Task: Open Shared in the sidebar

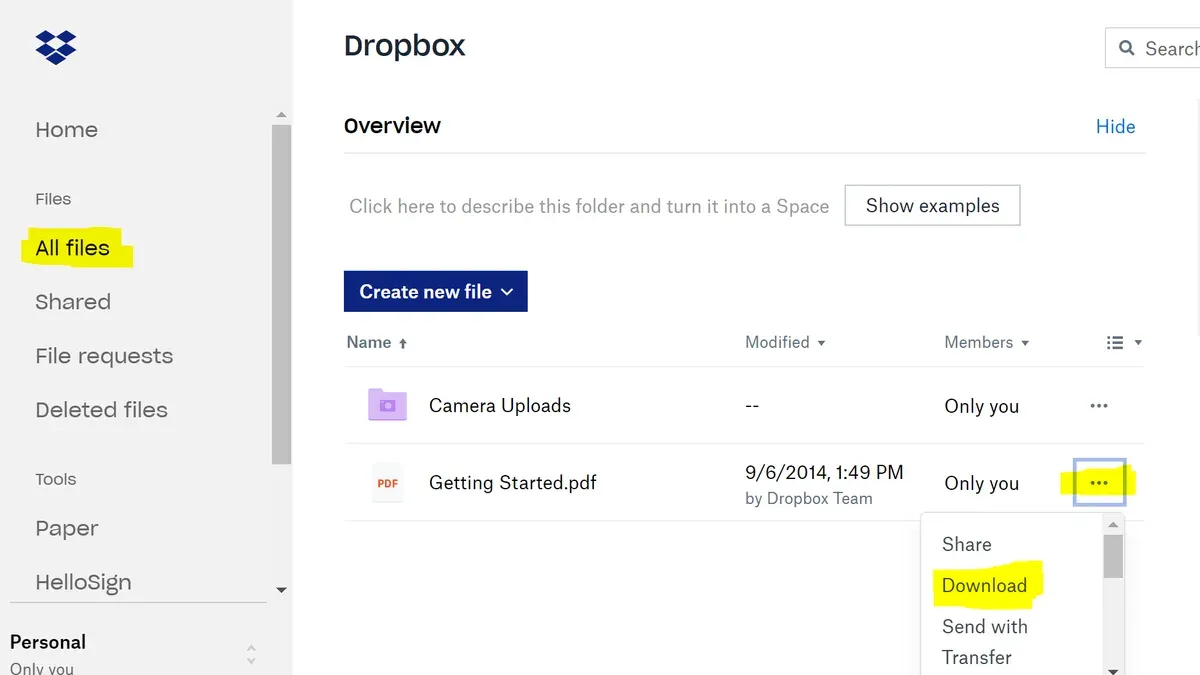Action: (x=73, y=301)
